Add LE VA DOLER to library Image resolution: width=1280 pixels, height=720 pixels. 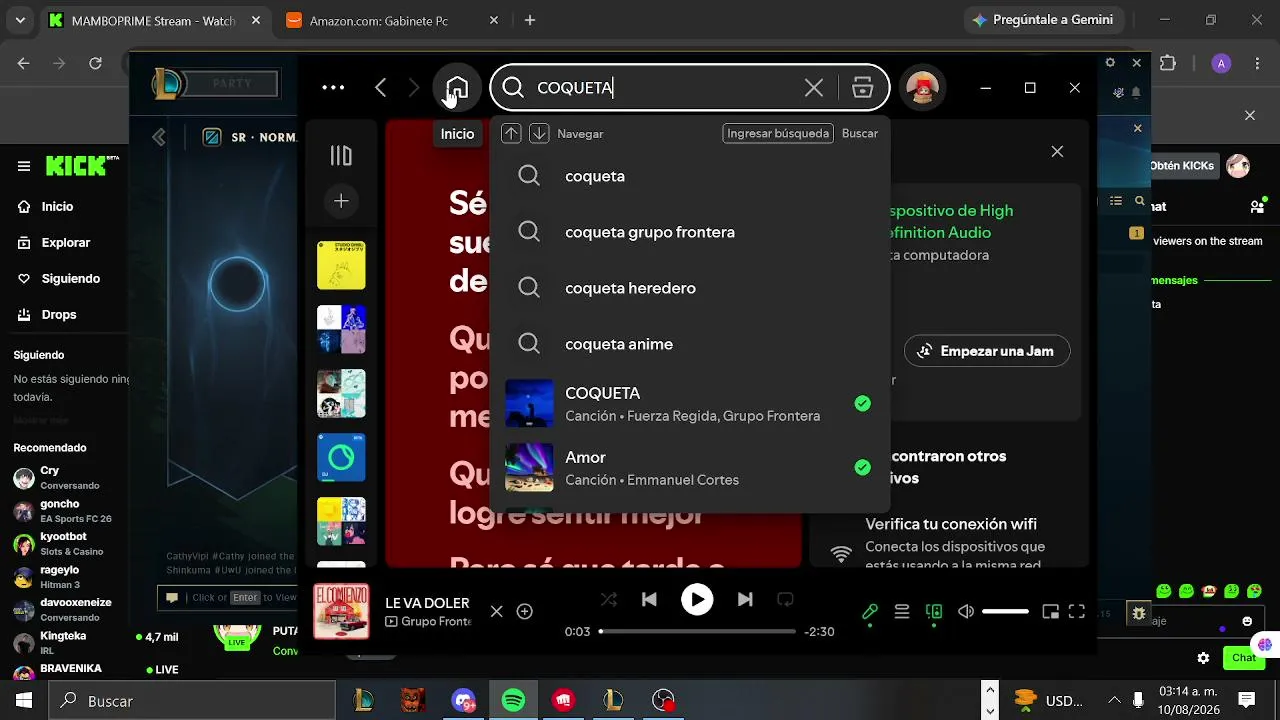tap(524, 611)
